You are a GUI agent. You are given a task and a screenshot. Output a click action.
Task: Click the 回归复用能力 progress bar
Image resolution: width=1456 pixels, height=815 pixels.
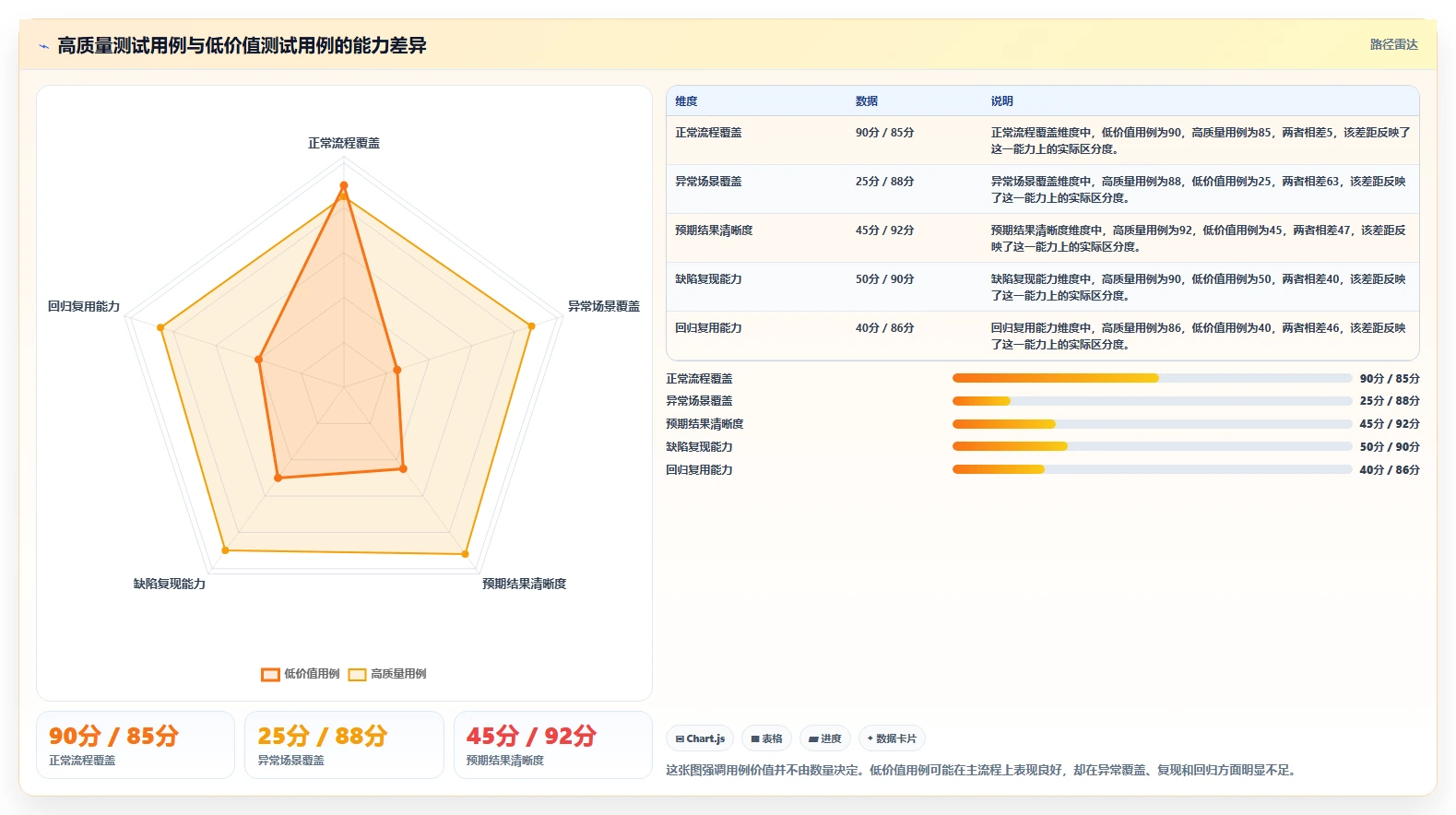pos(1152,469)
